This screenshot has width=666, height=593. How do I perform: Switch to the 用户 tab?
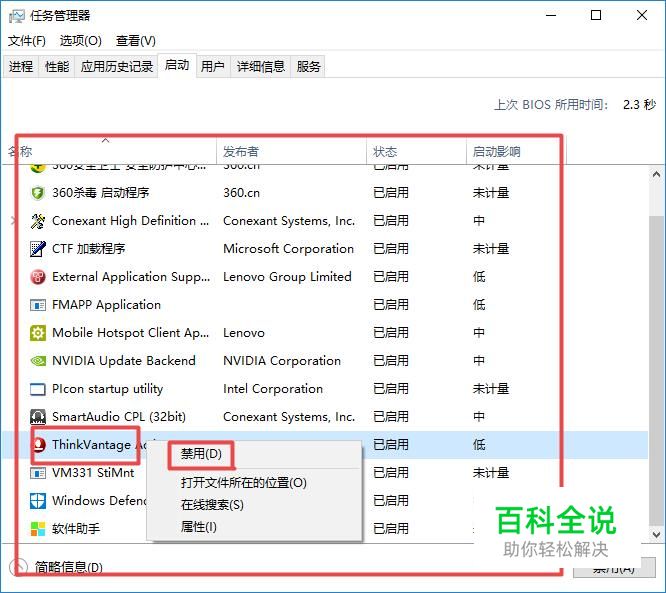pyautogui.click(x=213, y=67)
